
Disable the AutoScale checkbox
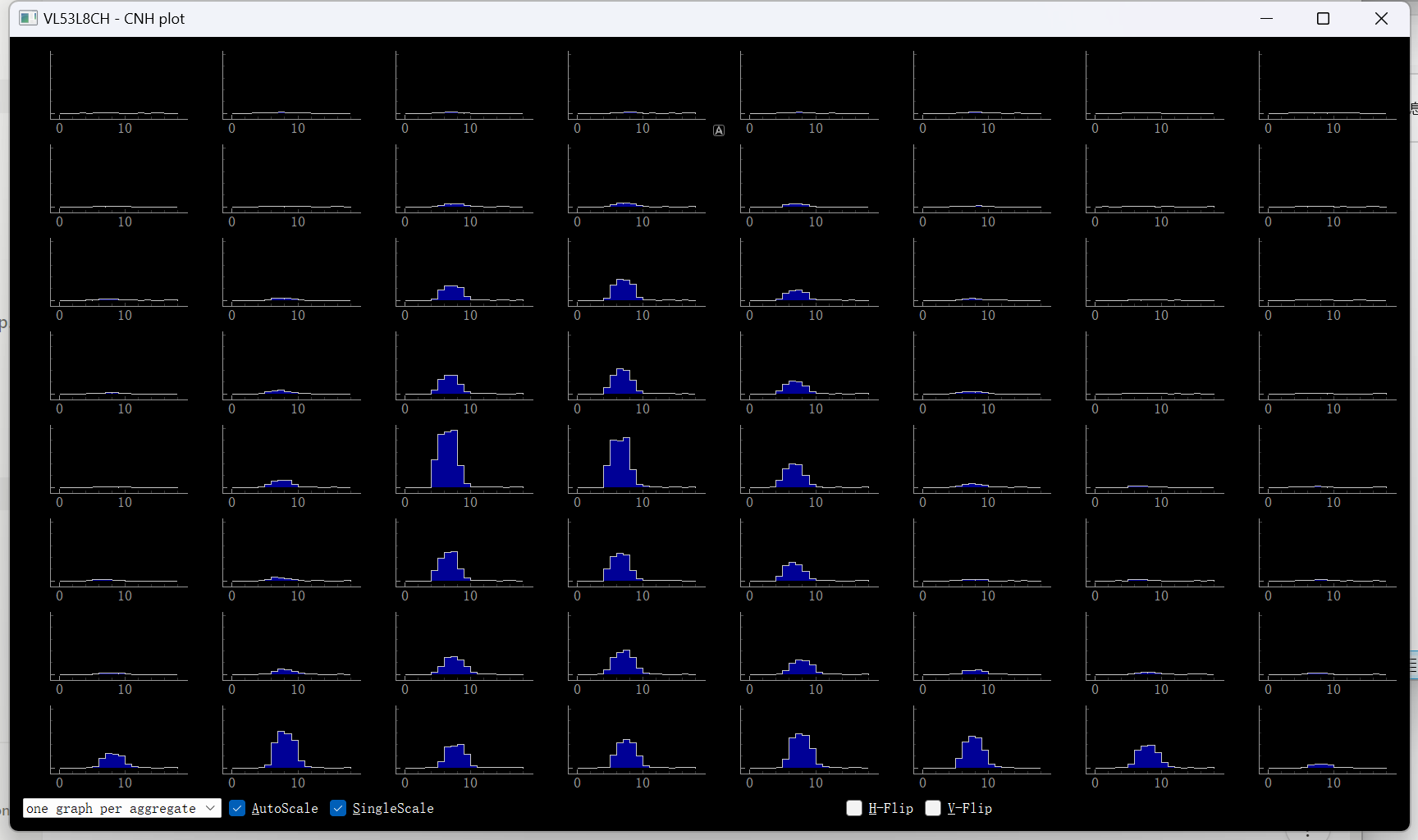tap(237, 808)
